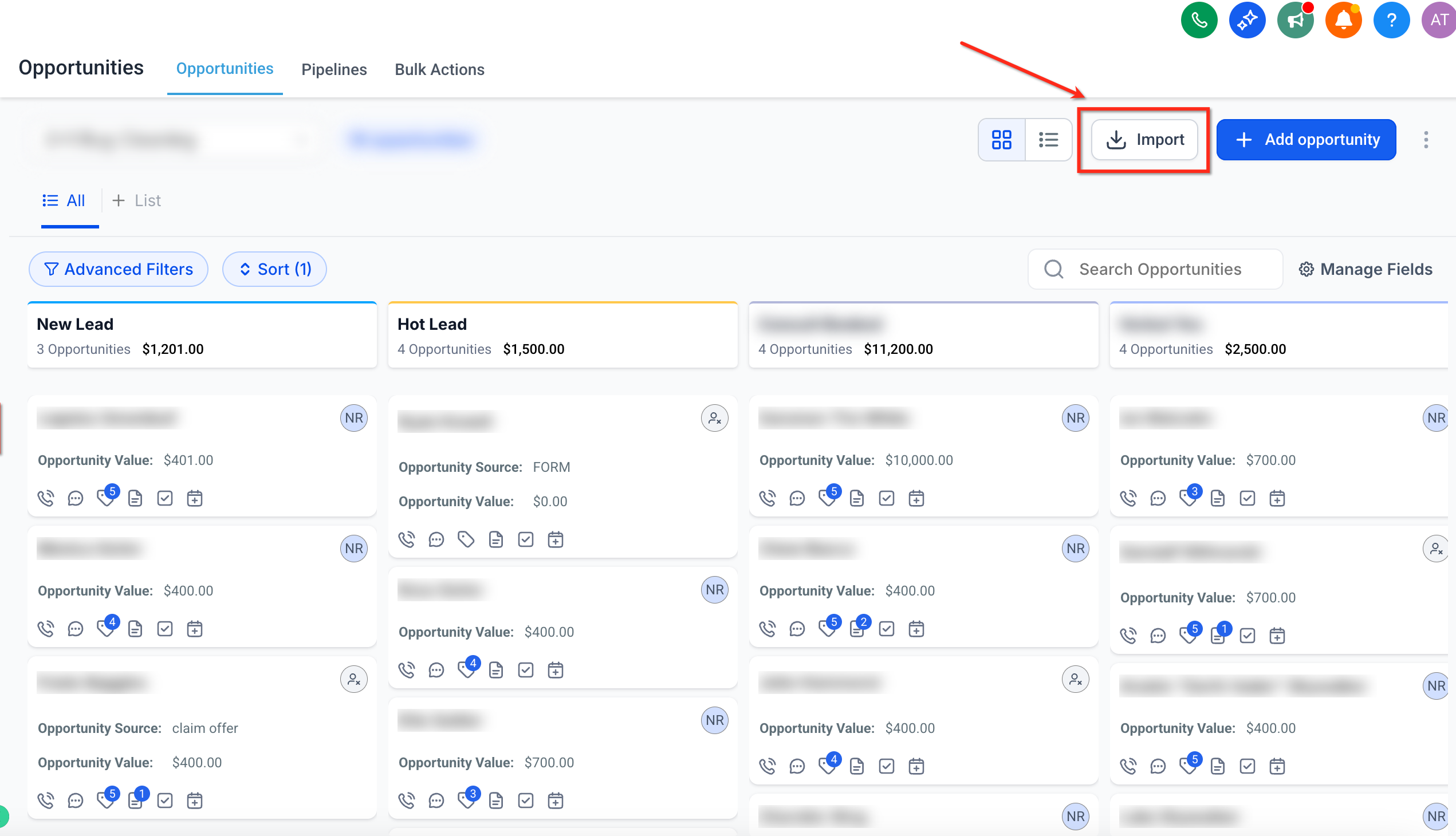
Task: Open the blue help question mark icon
Action: tap(1391, 20)
